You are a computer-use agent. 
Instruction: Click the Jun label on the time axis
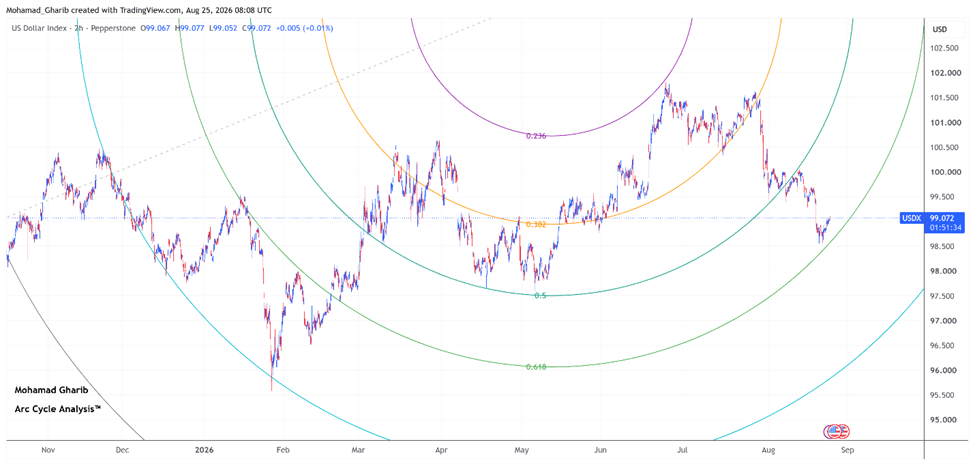(x=600, y=448)
